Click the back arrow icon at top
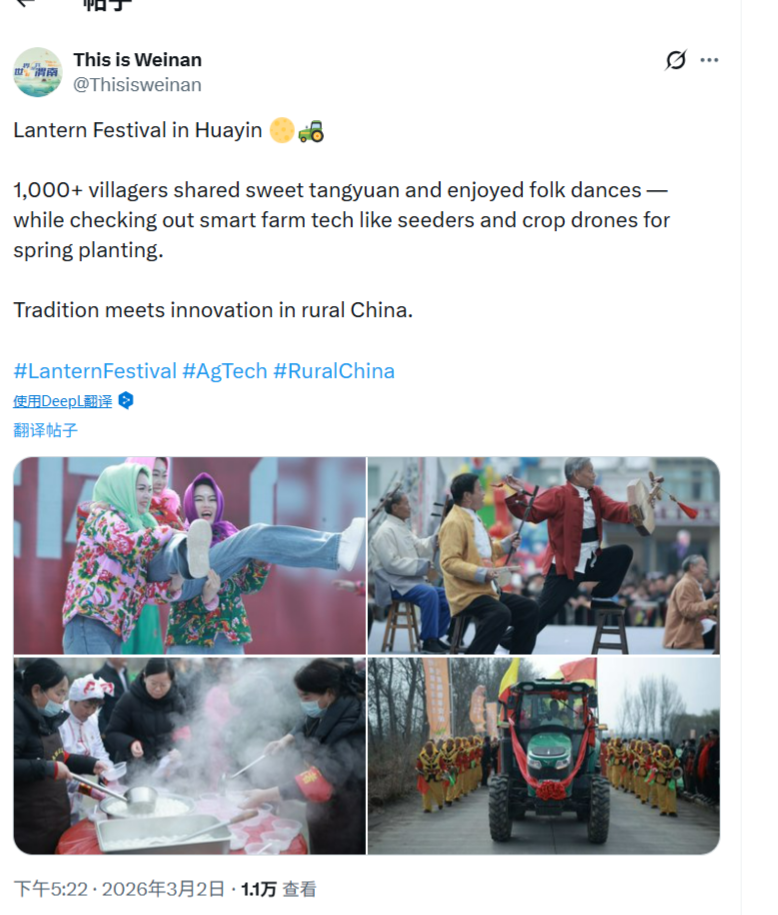The width and height of the screenshot is (778, 915). [x=26, y=3]
